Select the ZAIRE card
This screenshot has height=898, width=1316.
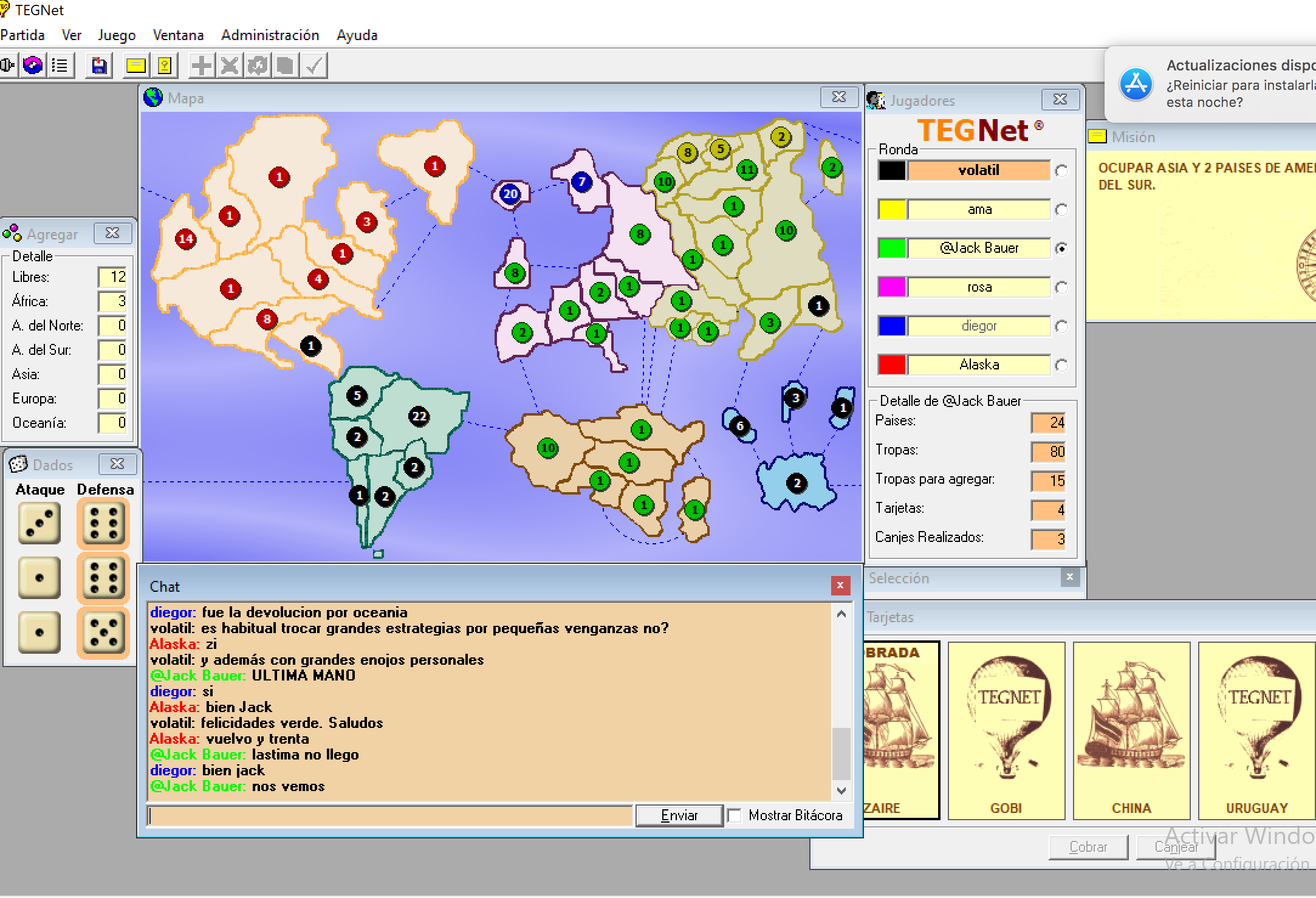pos(902,730)
